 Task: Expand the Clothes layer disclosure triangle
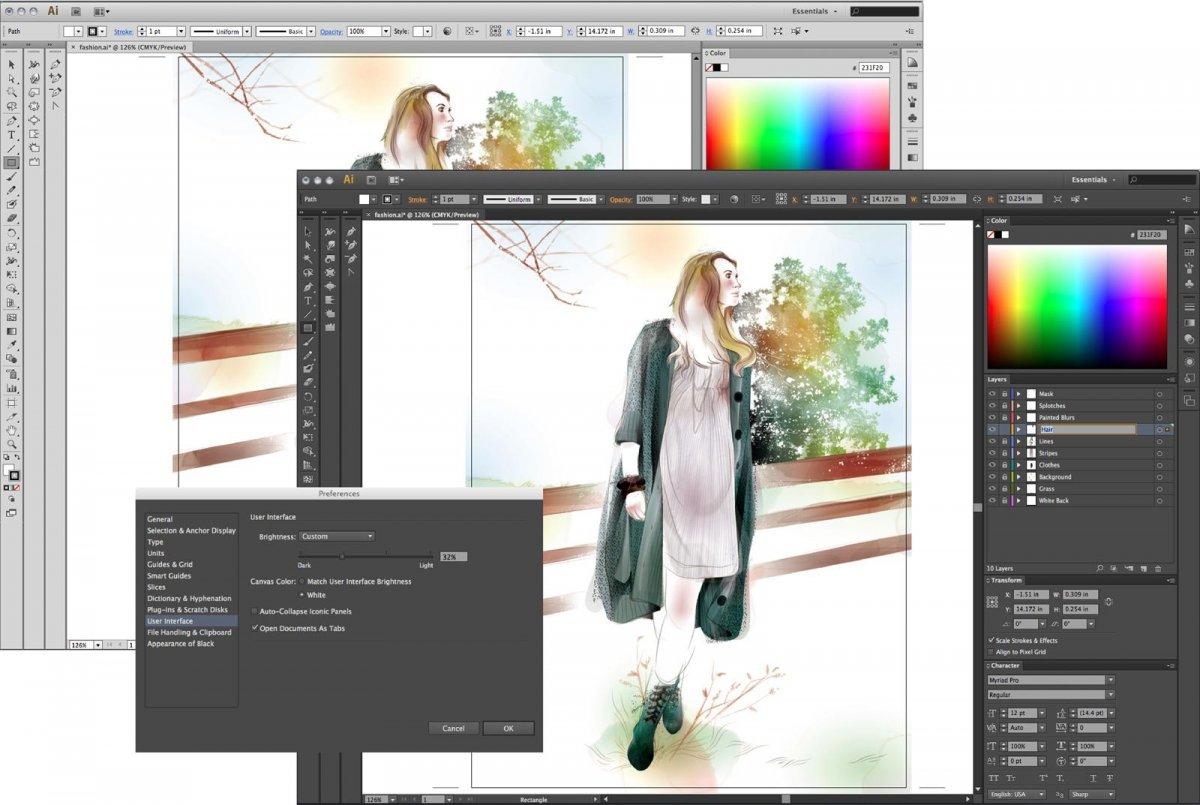(1018, 465)
